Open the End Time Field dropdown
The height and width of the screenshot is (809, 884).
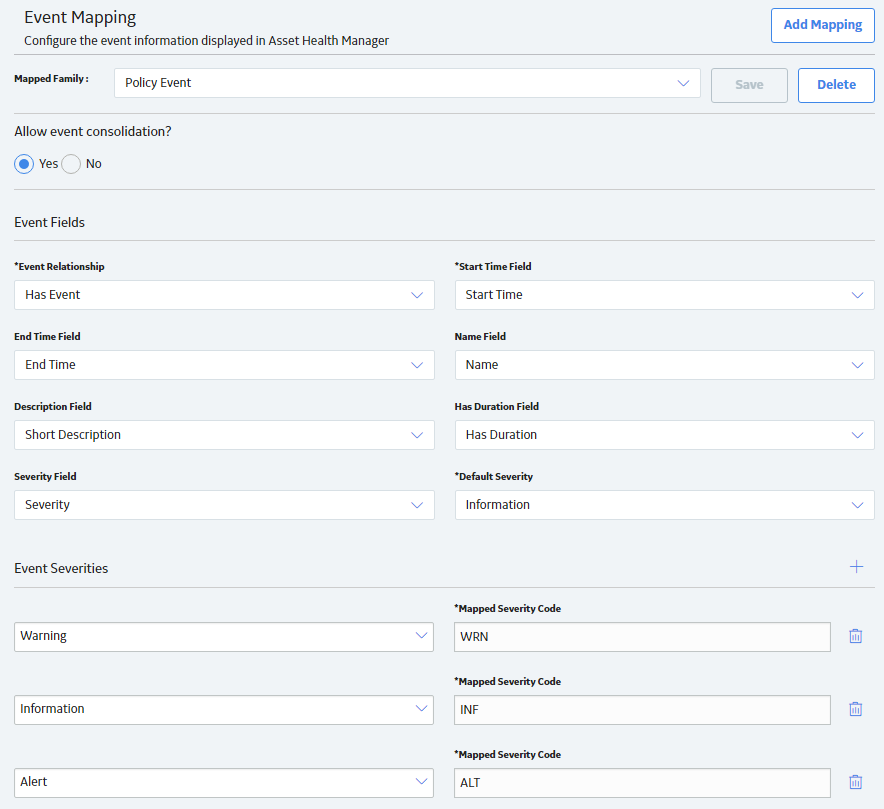[x=224, y=365]
